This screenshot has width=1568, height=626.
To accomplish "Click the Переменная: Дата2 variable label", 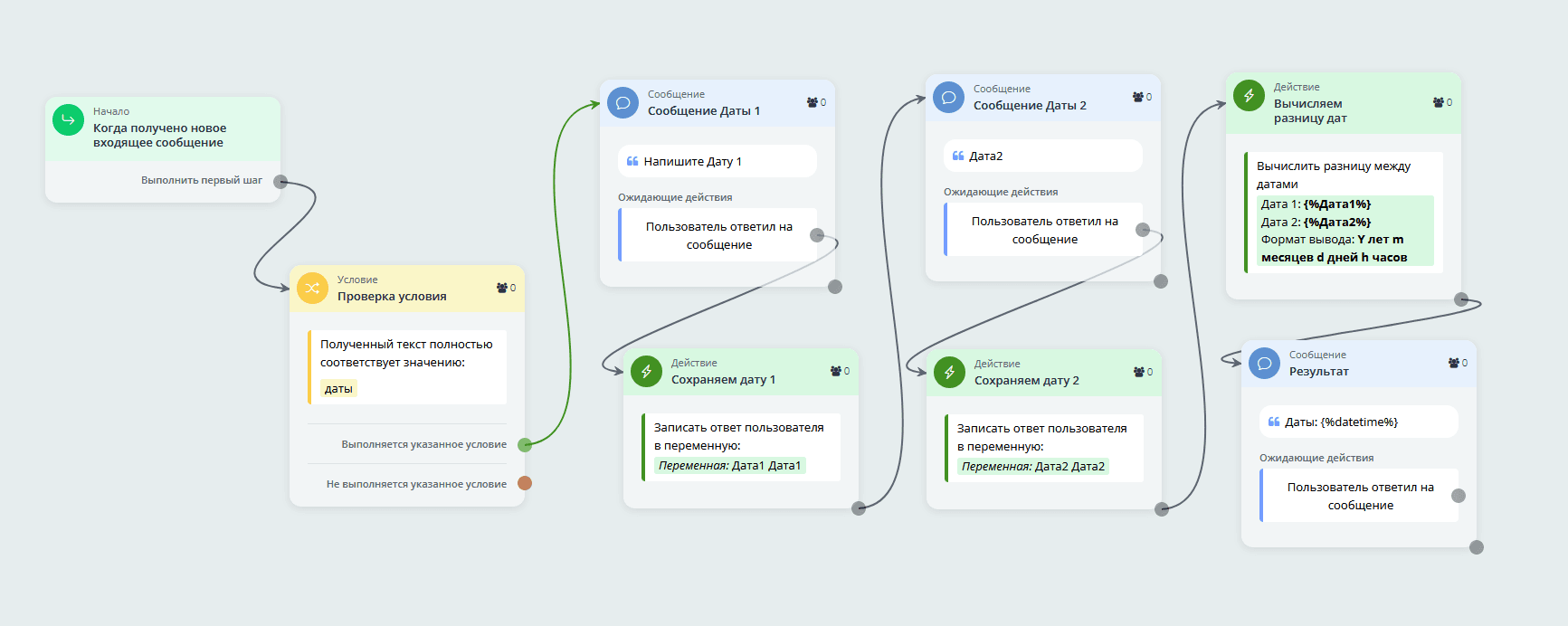I will pyautogui.click(x=1032, y=467).
